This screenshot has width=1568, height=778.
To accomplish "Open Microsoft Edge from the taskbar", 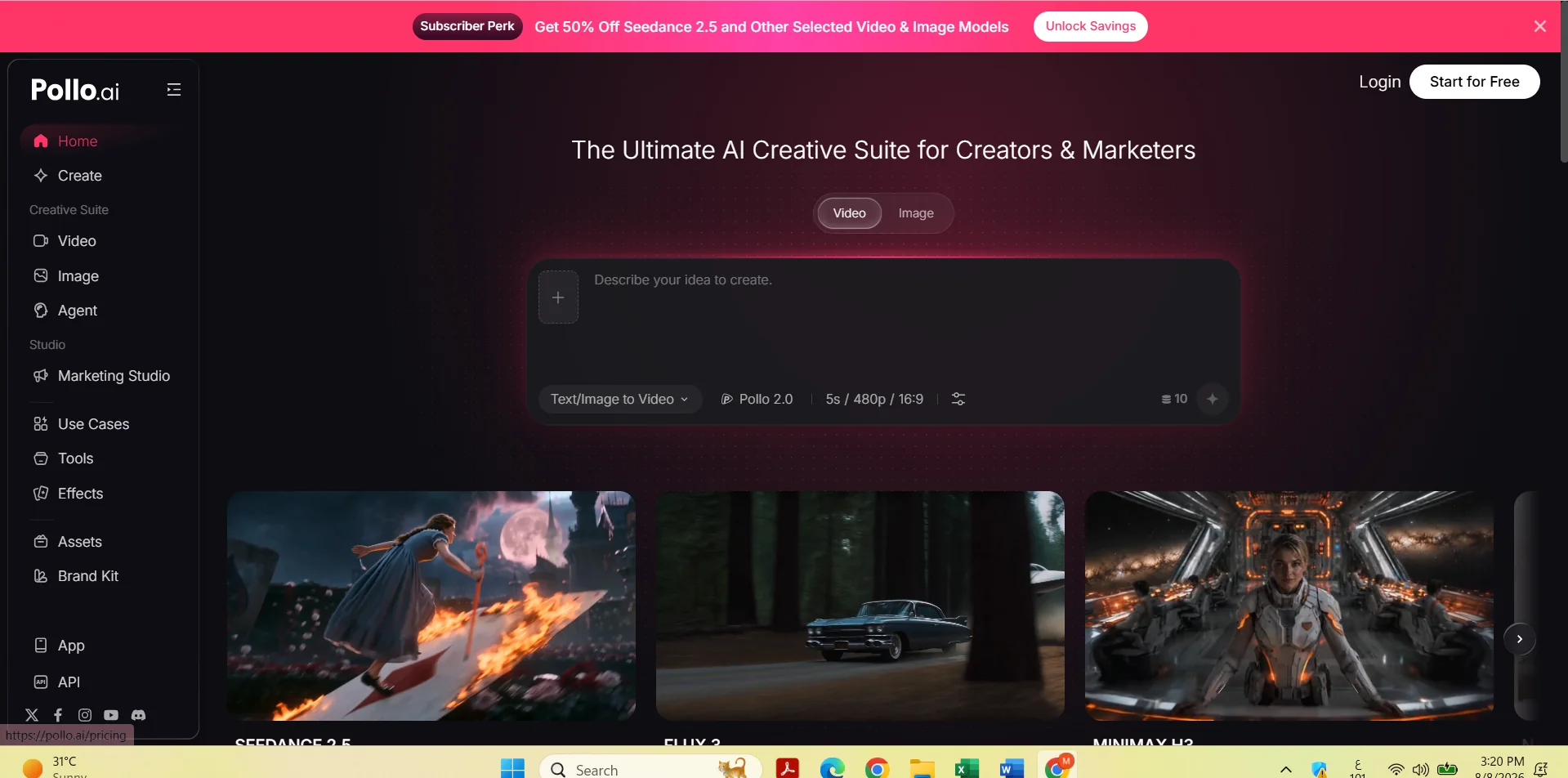I will 832,768.
